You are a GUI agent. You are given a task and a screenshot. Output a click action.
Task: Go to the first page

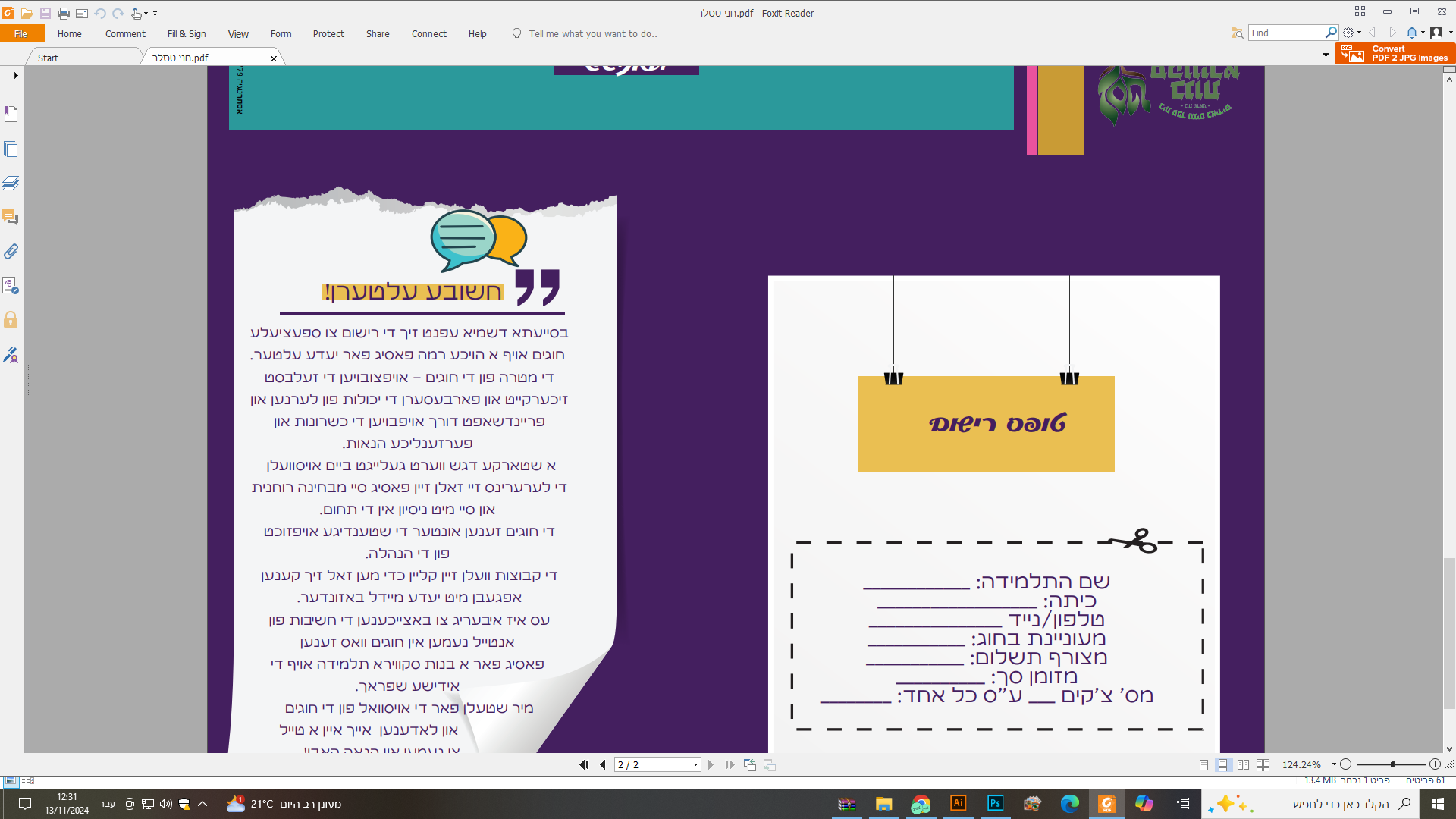(584, 764)
